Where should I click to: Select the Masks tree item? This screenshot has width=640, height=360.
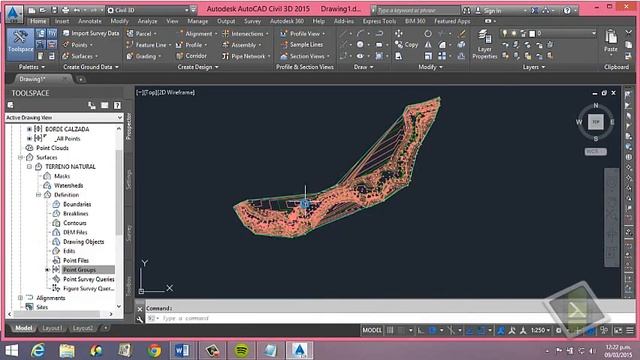[62, 176]
